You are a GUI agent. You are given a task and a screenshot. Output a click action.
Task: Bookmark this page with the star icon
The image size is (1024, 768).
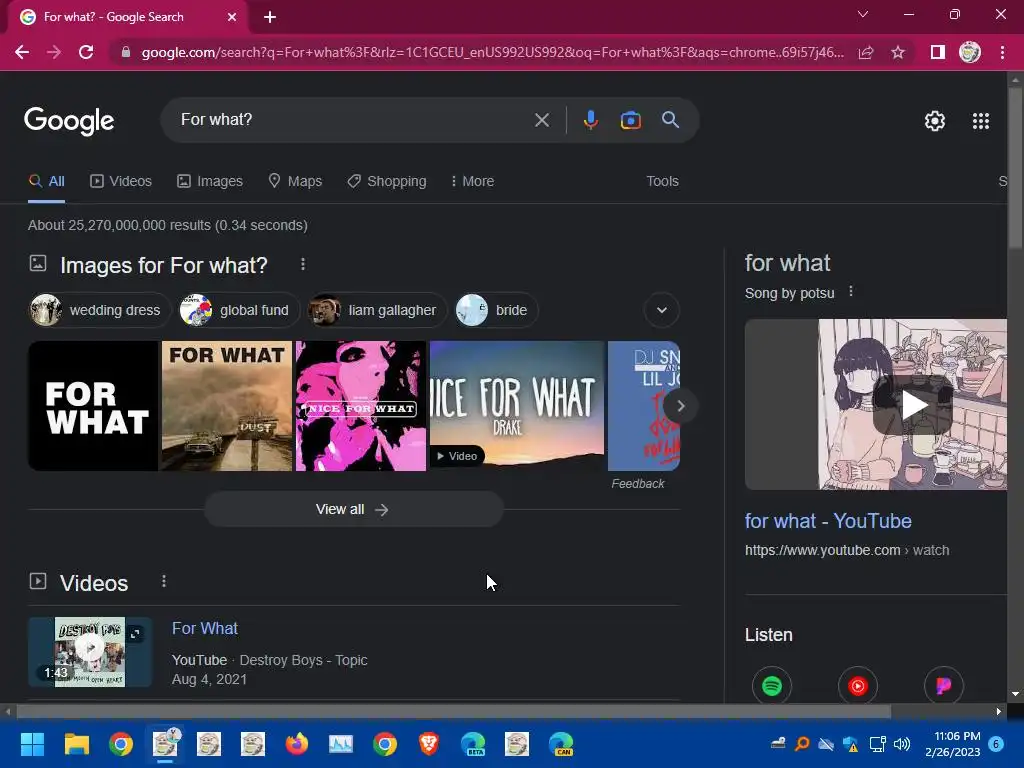(898, 52)
